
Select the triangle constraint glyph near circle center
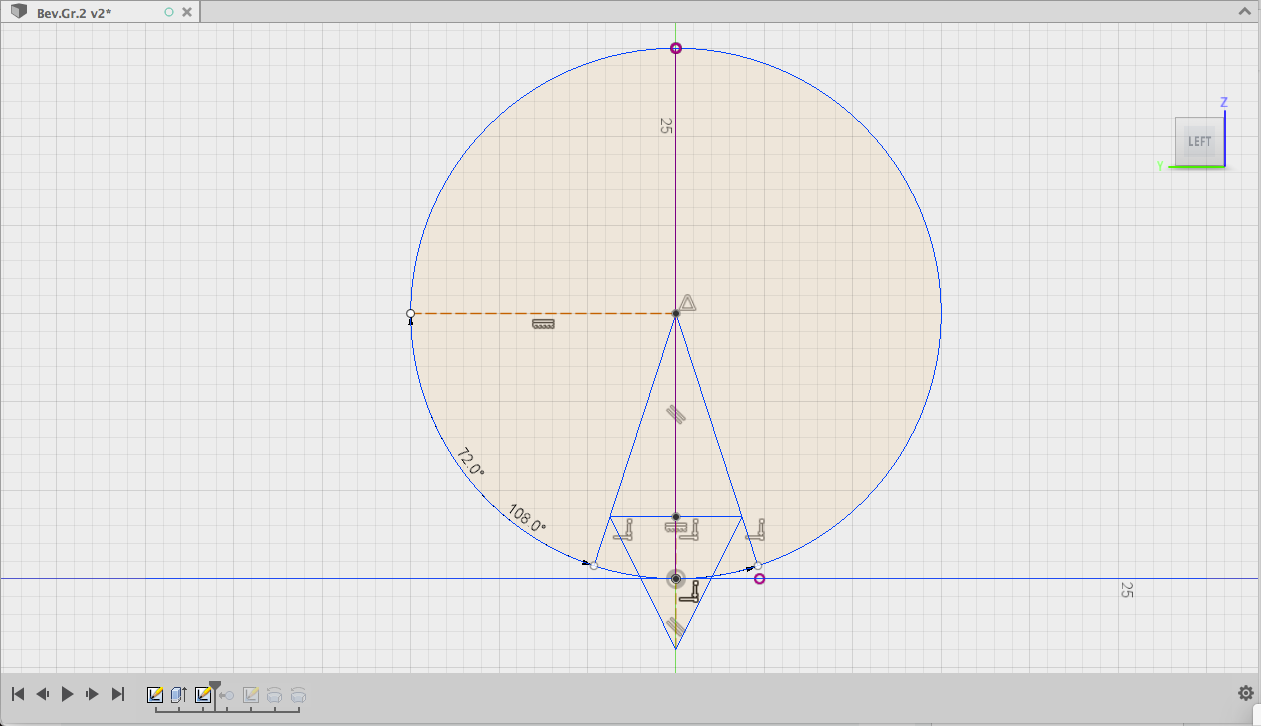(x=687, y=302)
